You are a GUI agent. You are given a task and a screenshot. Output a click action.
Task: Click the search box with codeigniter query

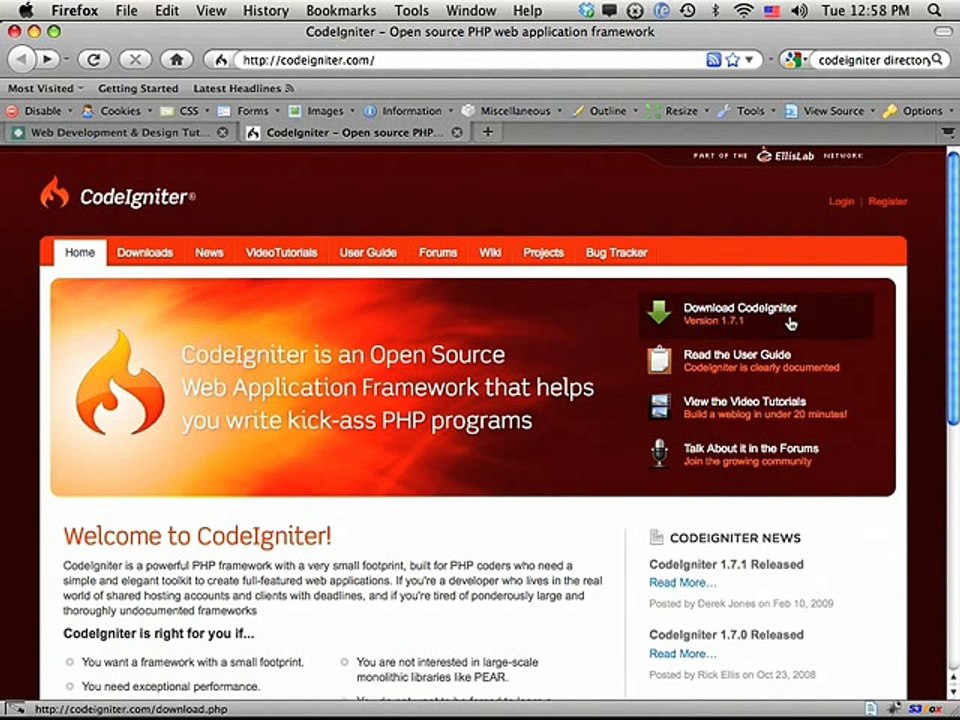[x=872, y=60]
